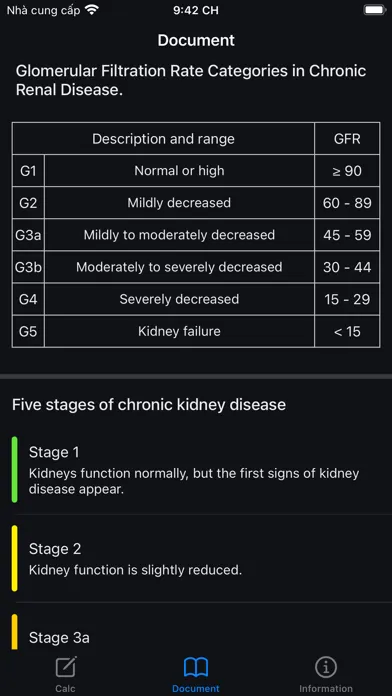Select the Information tab label
Screen dimensions: 392x696
coord(326,688)
